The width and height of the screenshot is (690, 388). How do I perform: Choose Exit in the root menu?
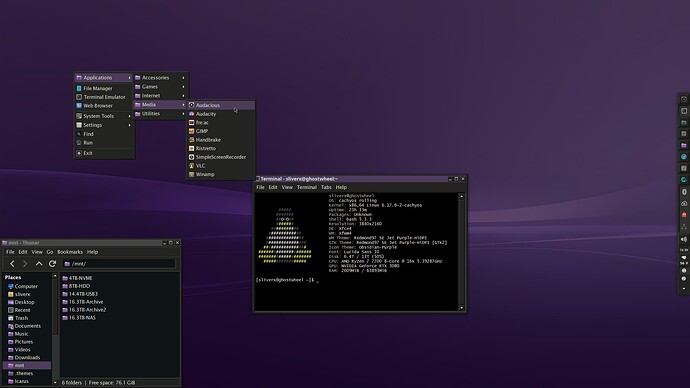[104, 153]
